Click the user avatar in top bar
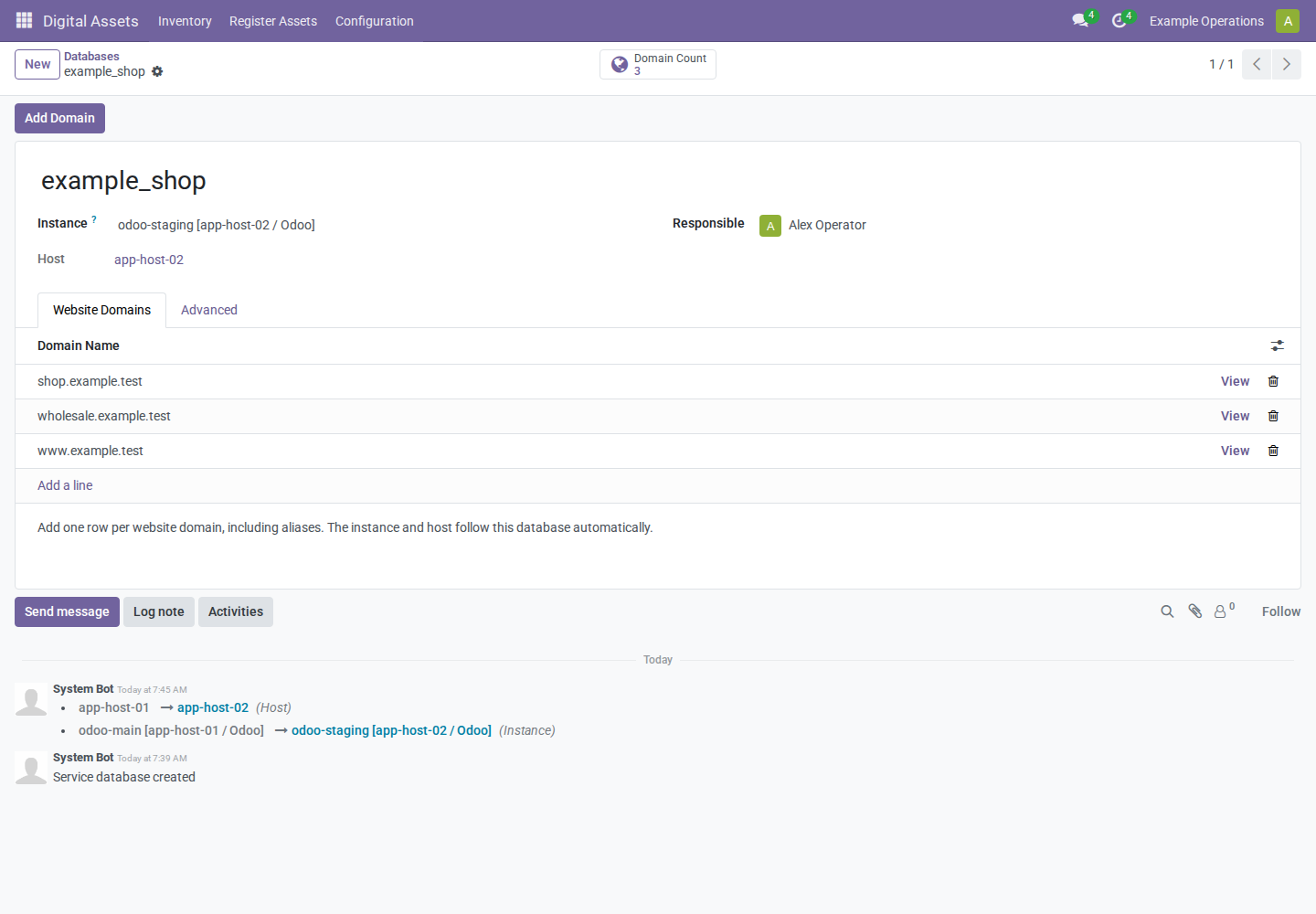Screen dimensions: 1316x914 click(1288, 20)
